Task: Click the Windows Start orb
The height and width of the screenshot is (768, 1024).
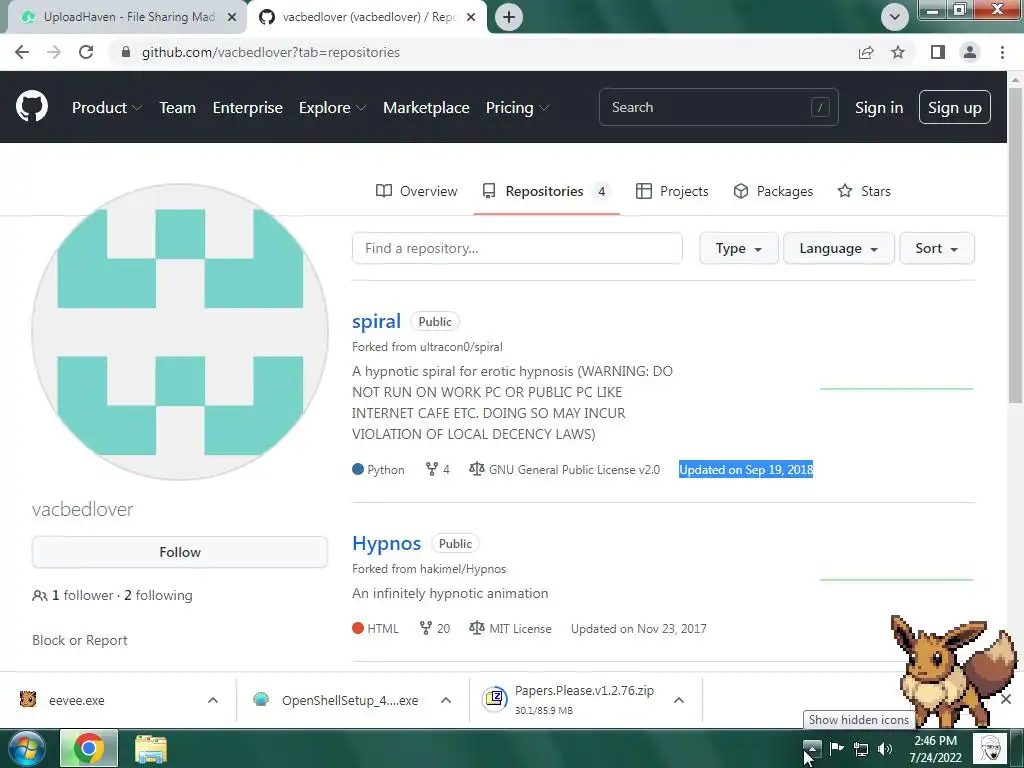Action: 27,749
